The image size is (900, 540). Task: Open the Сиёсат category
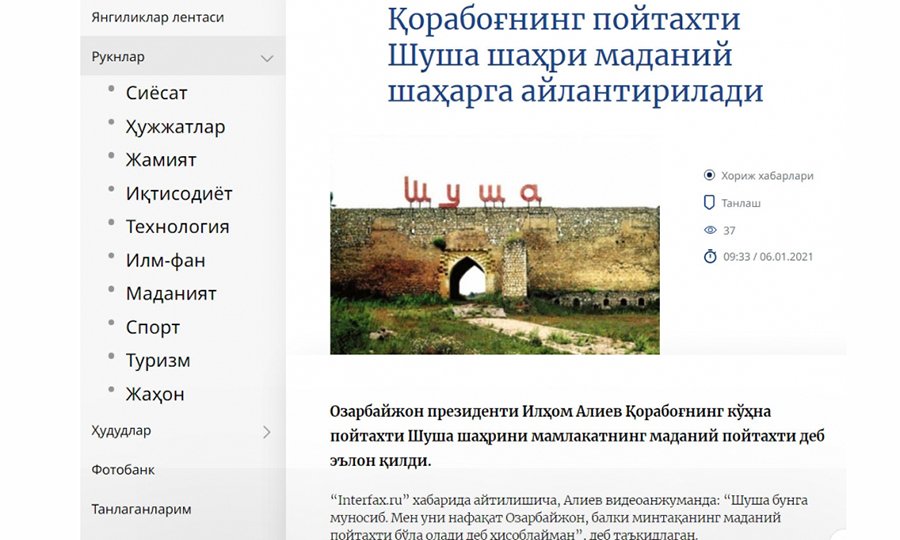tap(156, 92)
